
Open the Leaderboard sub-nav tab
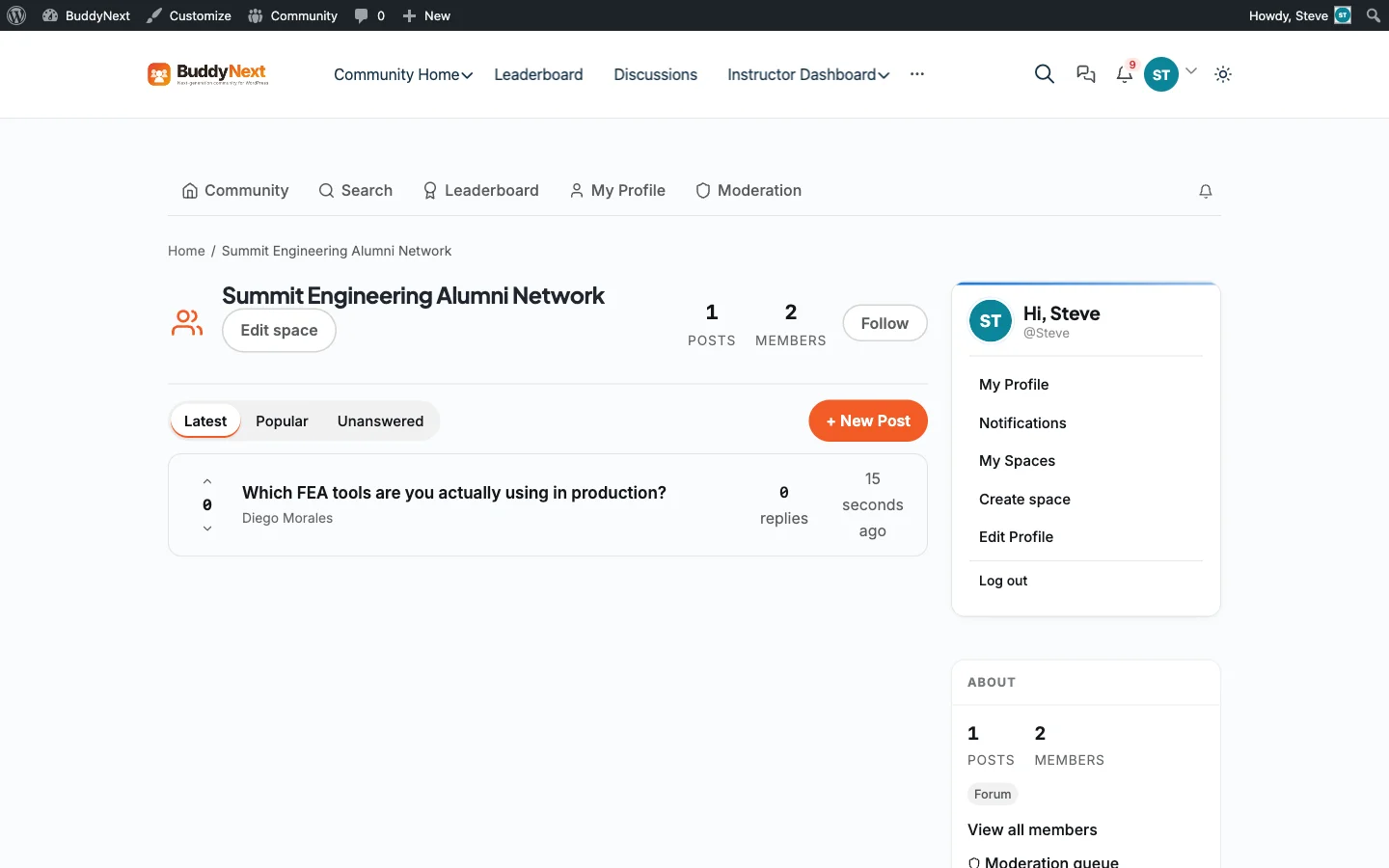point(481,191)
